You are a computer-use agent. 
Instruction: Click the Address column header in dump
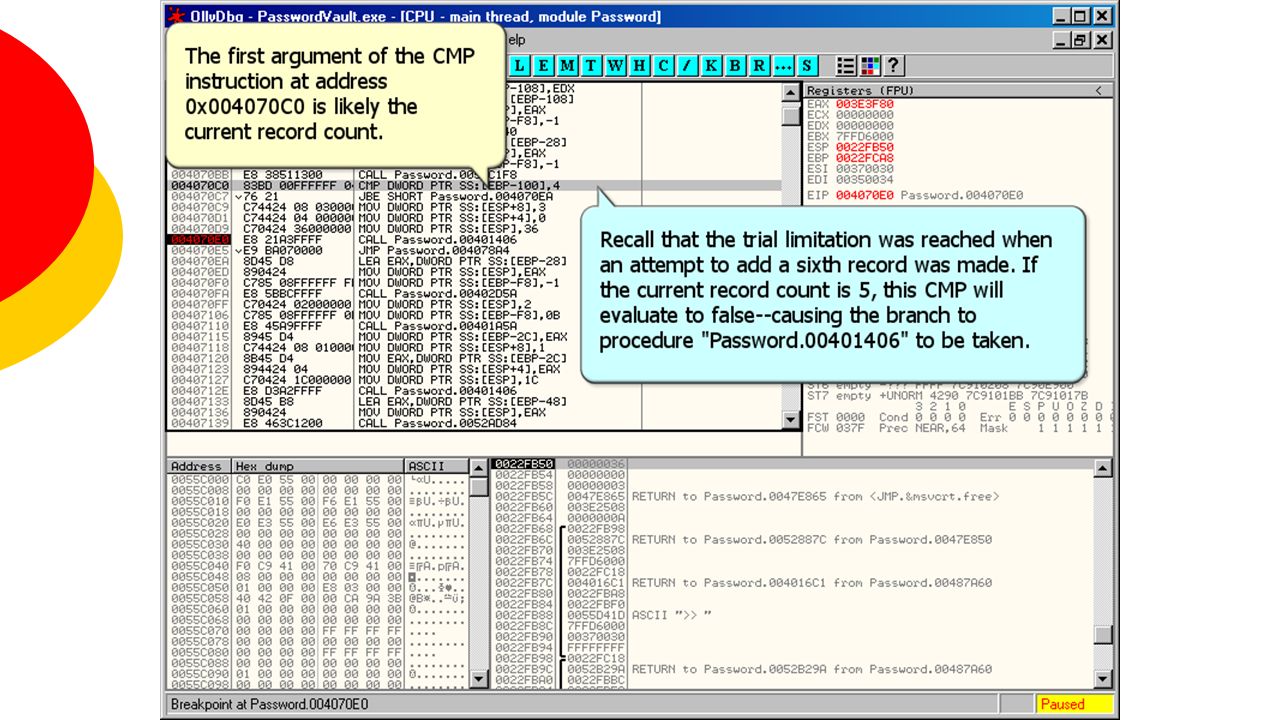(x=199, y=466)
